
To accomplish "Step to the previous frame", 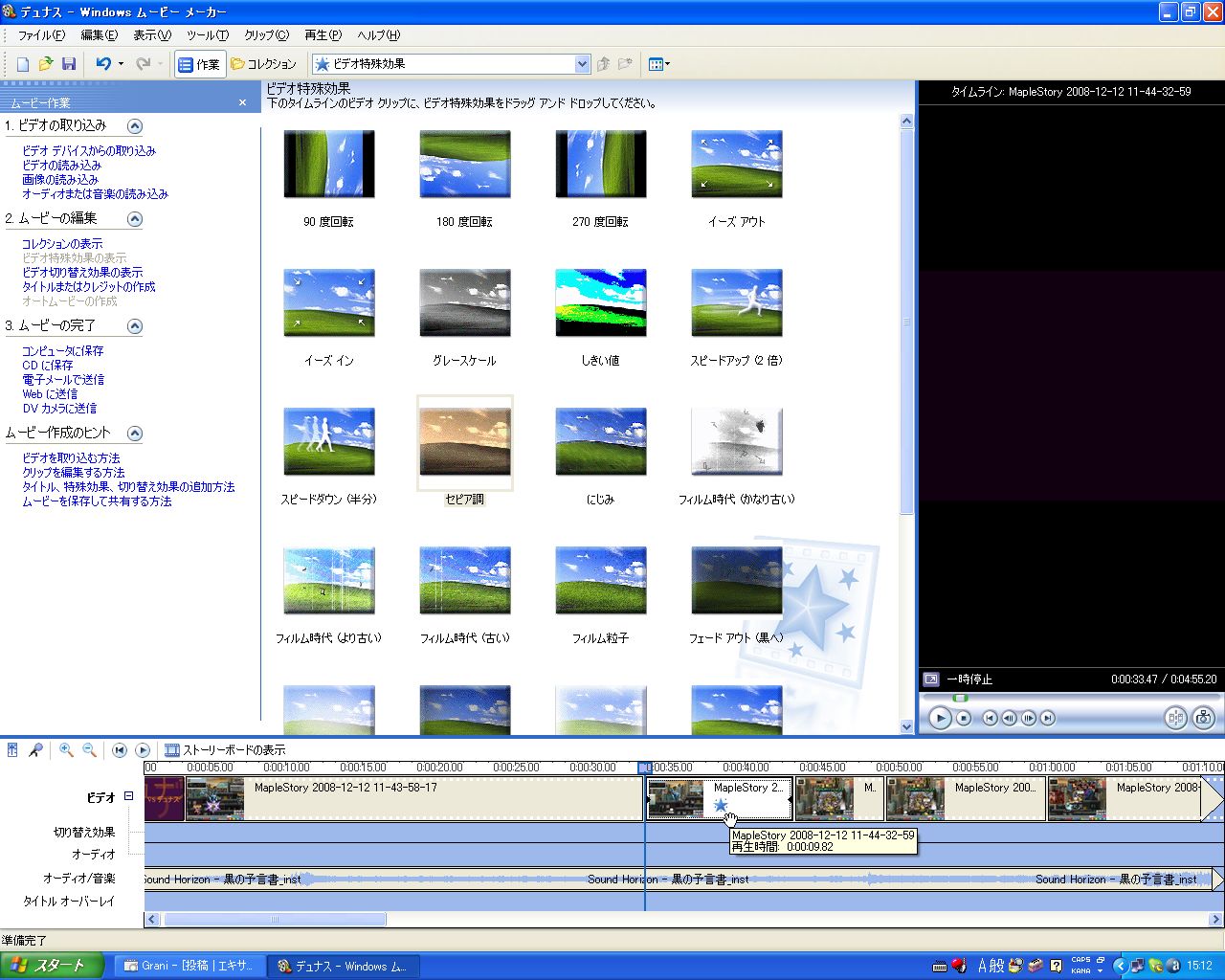I will 1010,718.
